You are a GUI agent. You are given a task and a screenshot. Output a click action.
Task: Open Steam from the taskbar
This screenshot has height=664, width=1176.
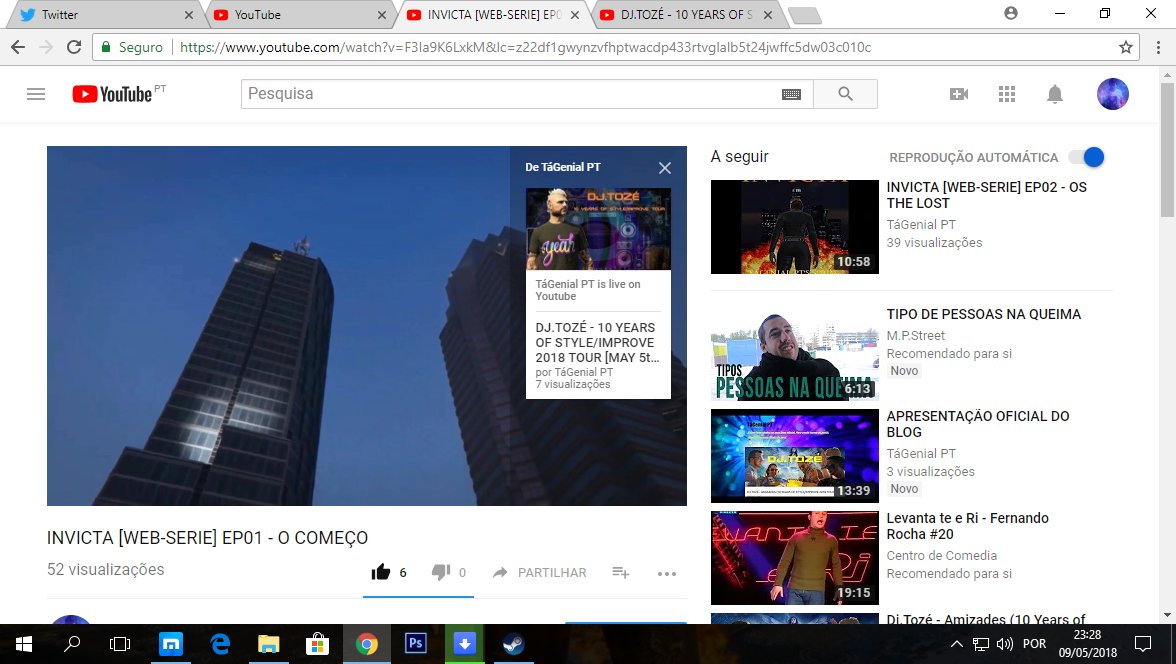513,644
